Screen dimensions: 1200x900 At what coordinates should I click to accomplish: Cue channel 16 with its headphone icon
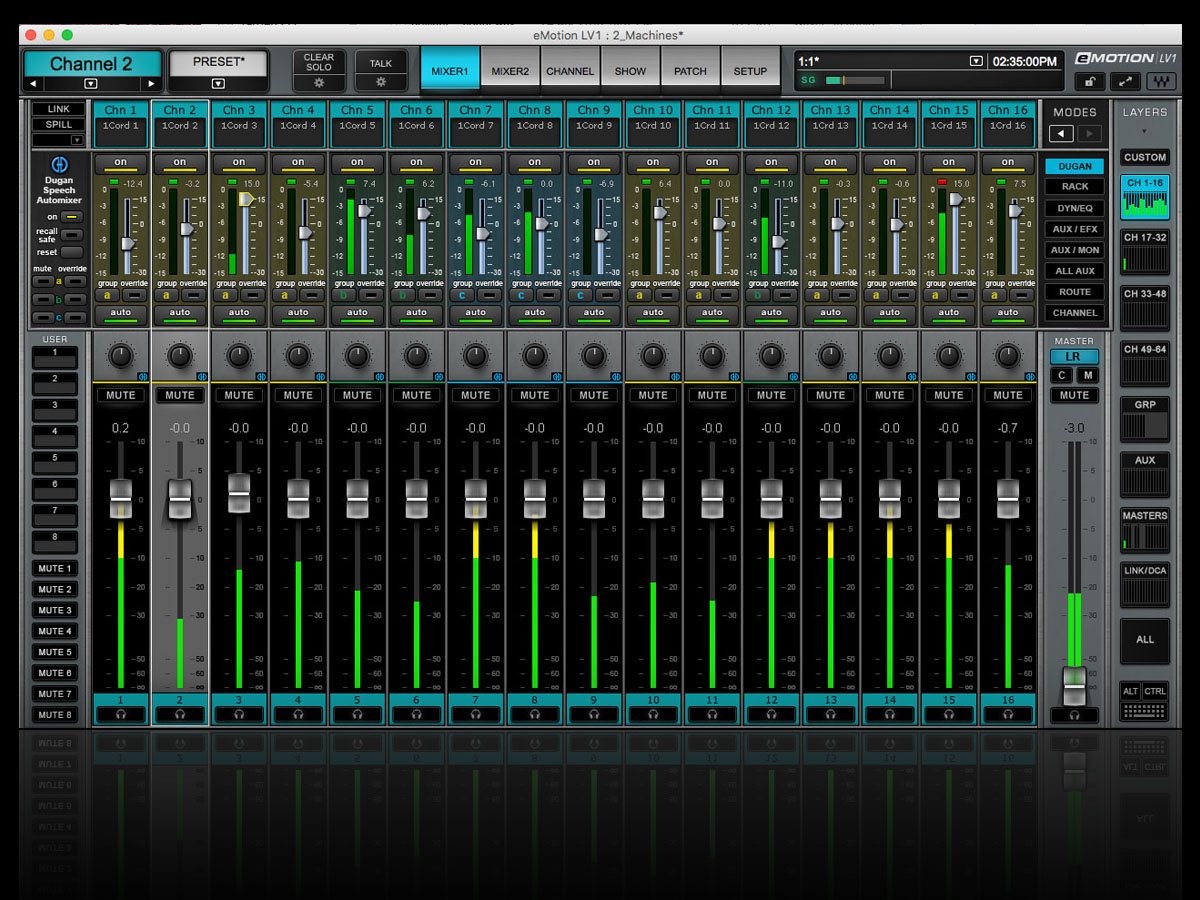pyautogui.click(x=1008, y=714)
